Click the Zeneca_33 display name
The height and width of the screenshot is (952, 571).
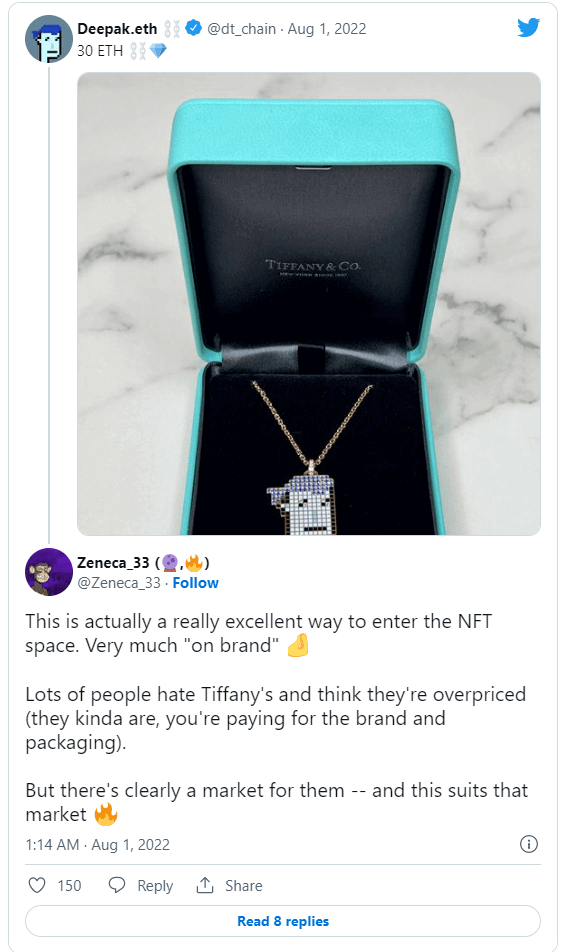[x=113, y=563]
